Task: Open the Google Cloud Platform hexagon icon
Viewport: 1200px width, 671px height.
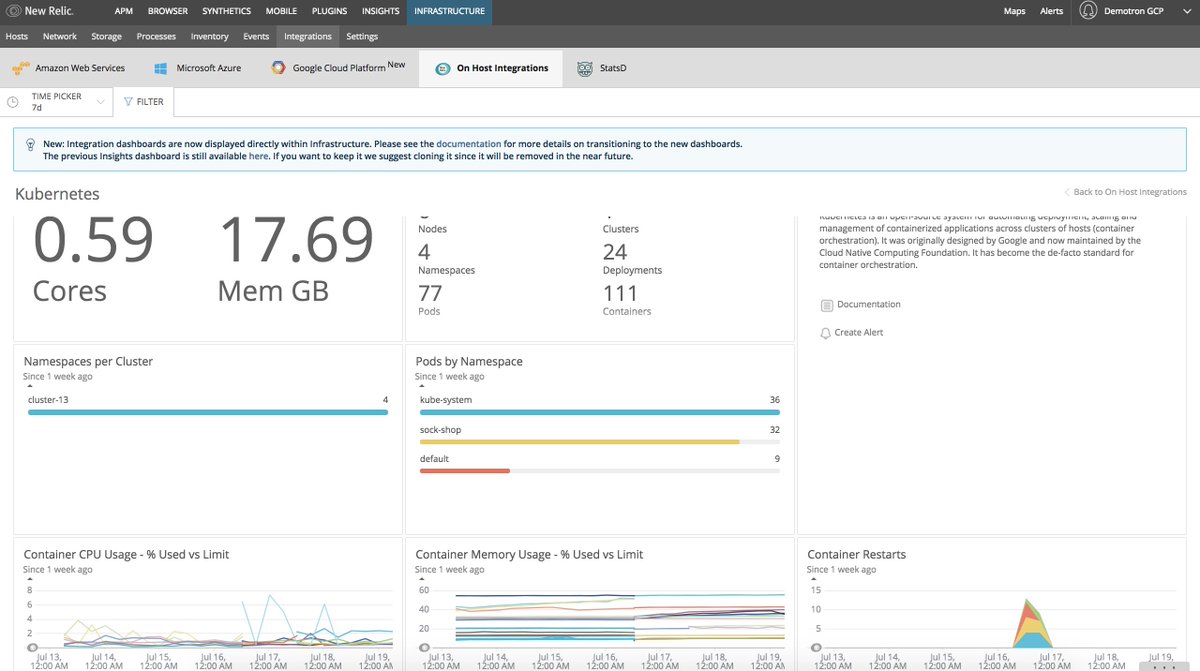Action: 279,68
